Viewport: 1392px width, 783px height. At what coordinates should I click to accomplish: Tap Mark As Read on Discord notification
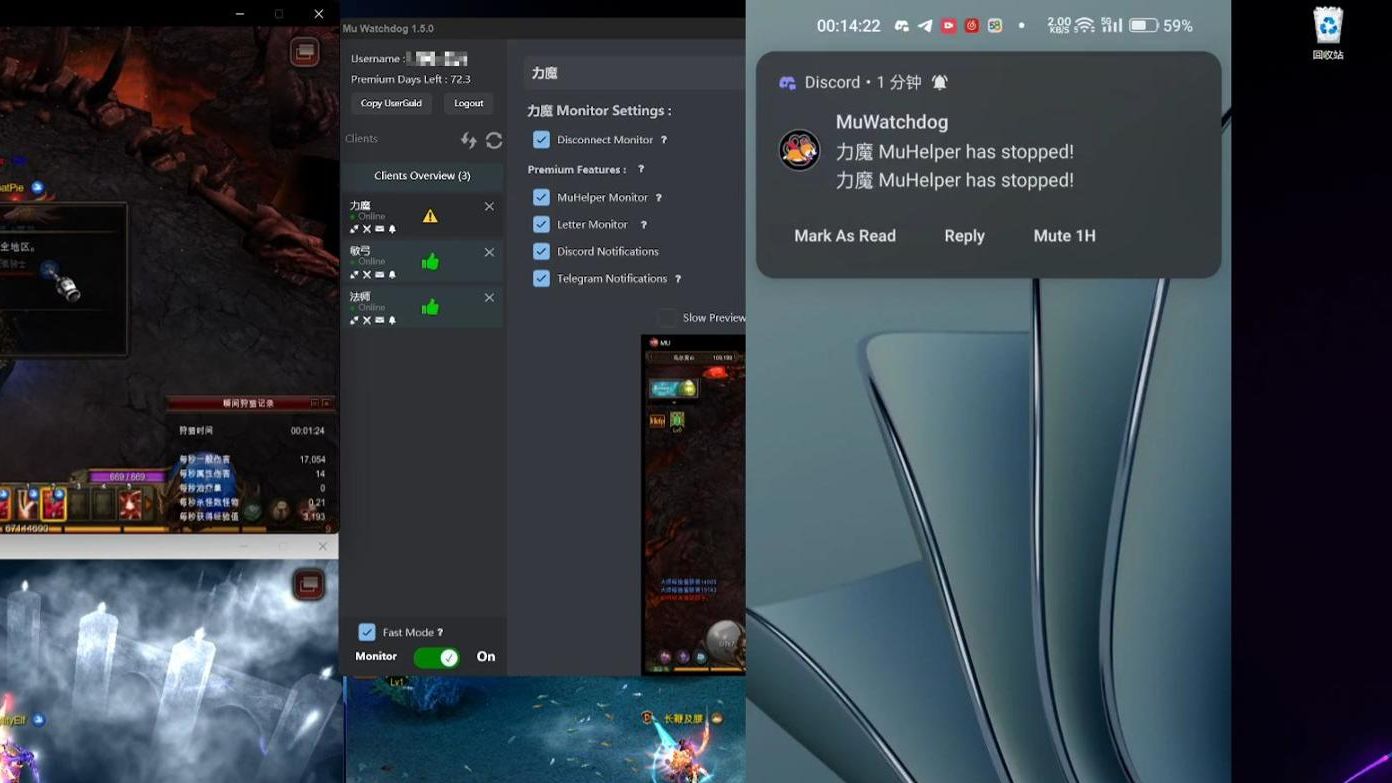tap(845, 236)
